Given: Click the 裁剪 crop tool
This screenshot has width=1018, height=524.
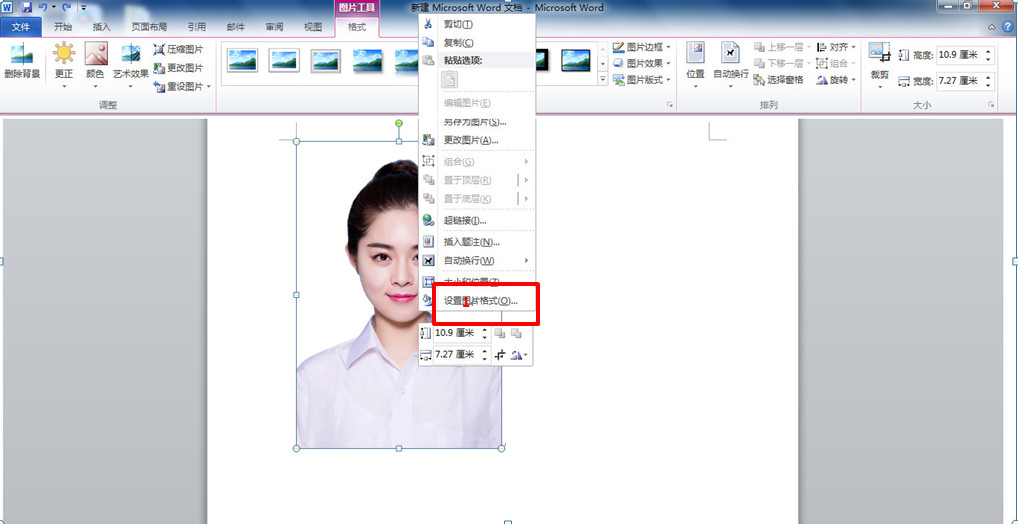Looking at the screenshot, I should [880, 65].
